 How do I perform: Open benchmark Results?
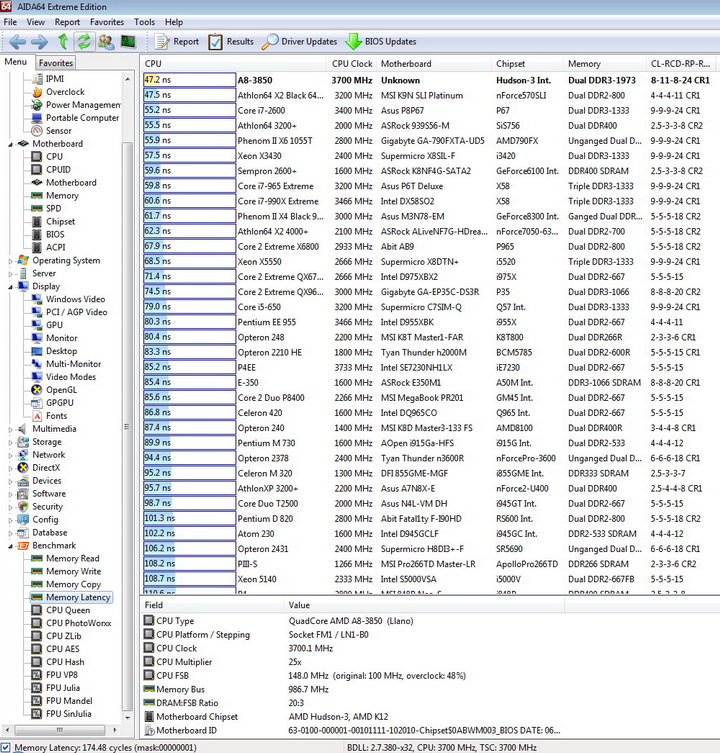point(231,42)
